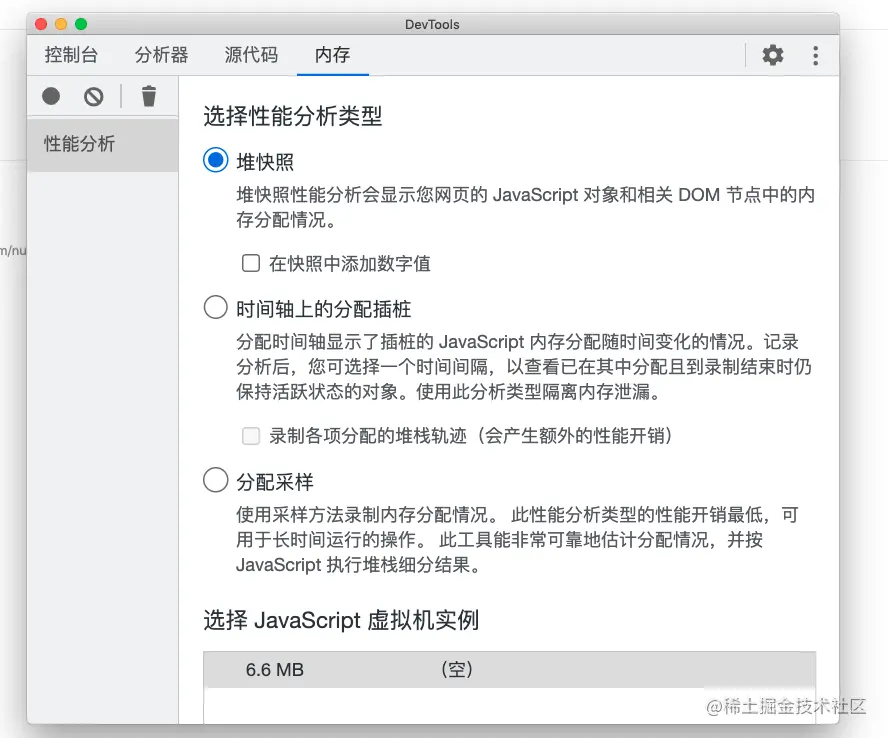Click the 堆快照 label text

265,162
